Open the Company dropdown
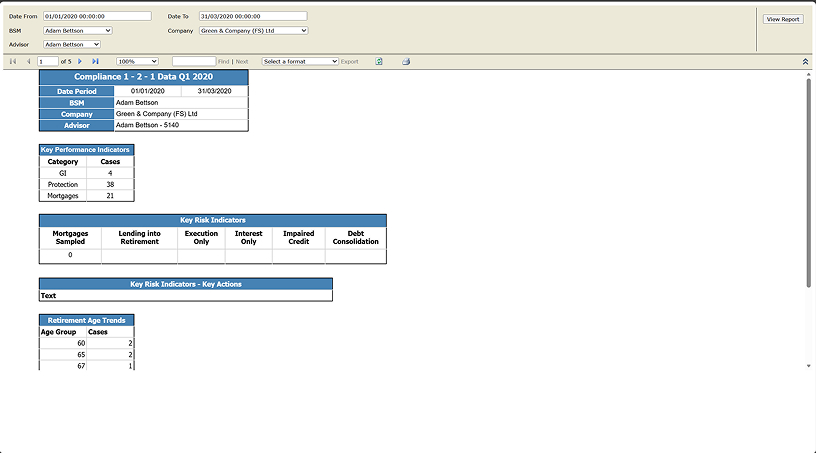Viewport: 816px width, 453px height. click(x=253, y=31)
